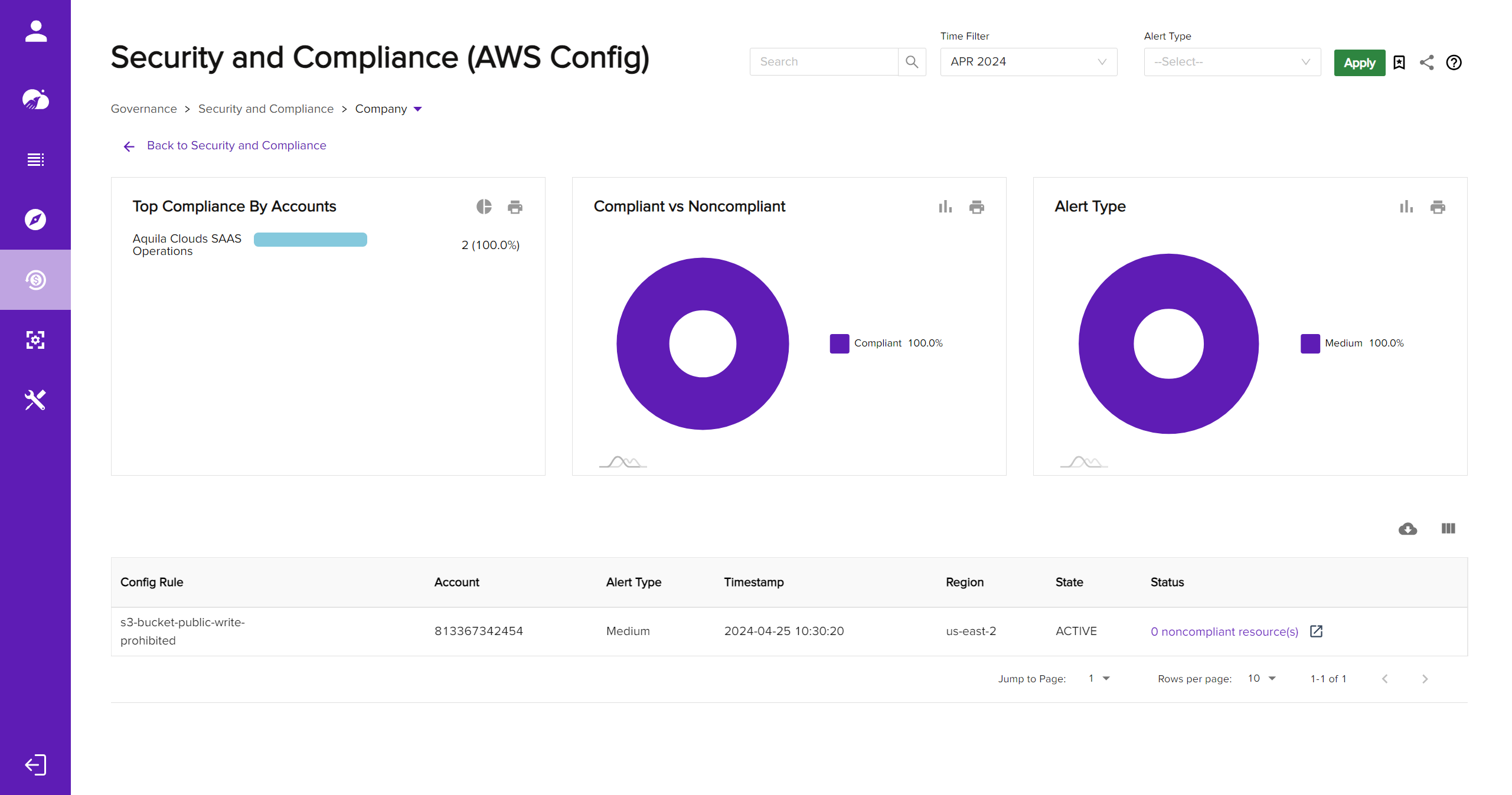The height and width of the screenshot is (795, 1512).
Task: Sort by Timestamp column header
Action: coord(753,583)
